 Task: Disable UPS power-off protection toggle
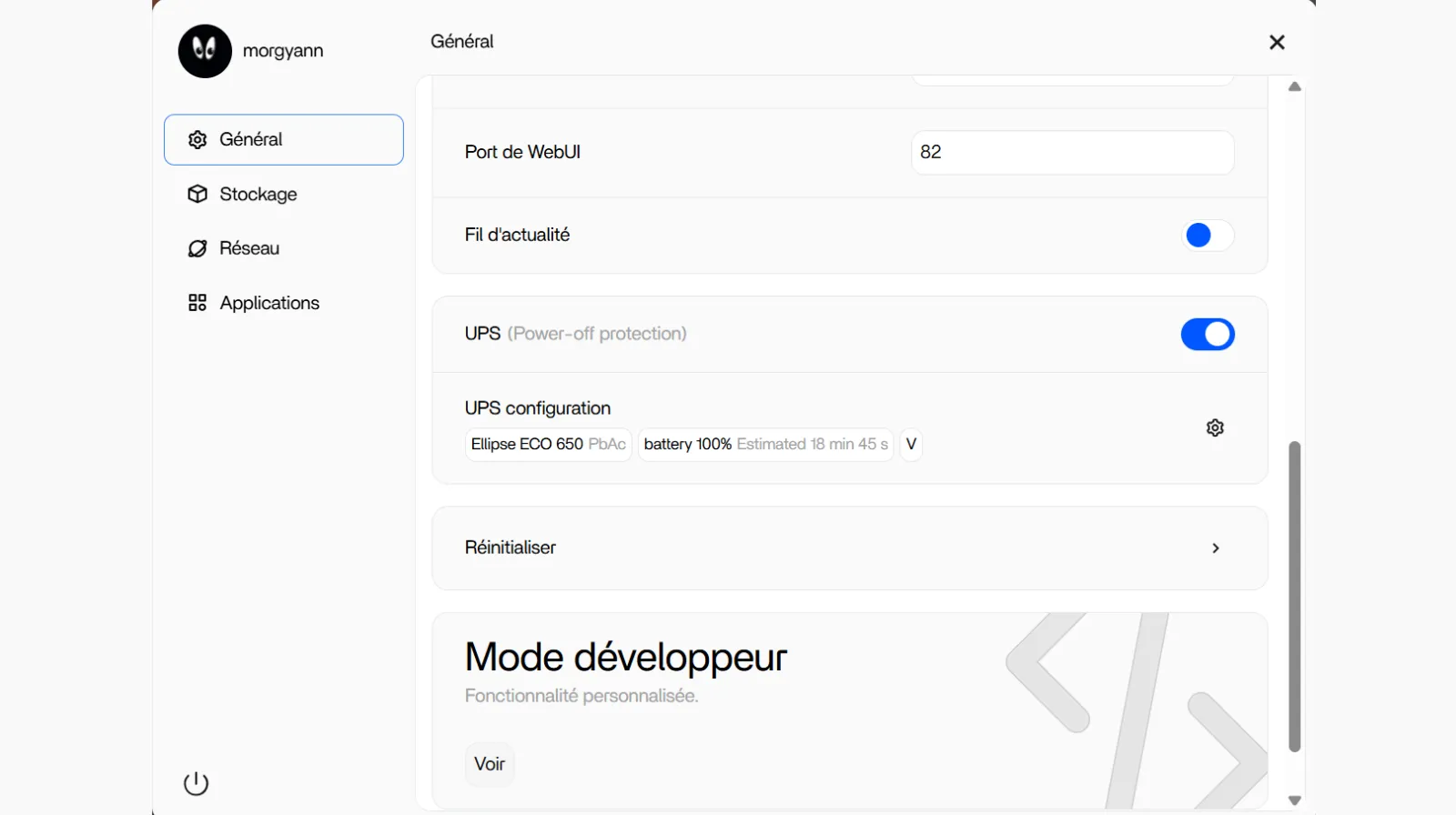click(1207, 335)
